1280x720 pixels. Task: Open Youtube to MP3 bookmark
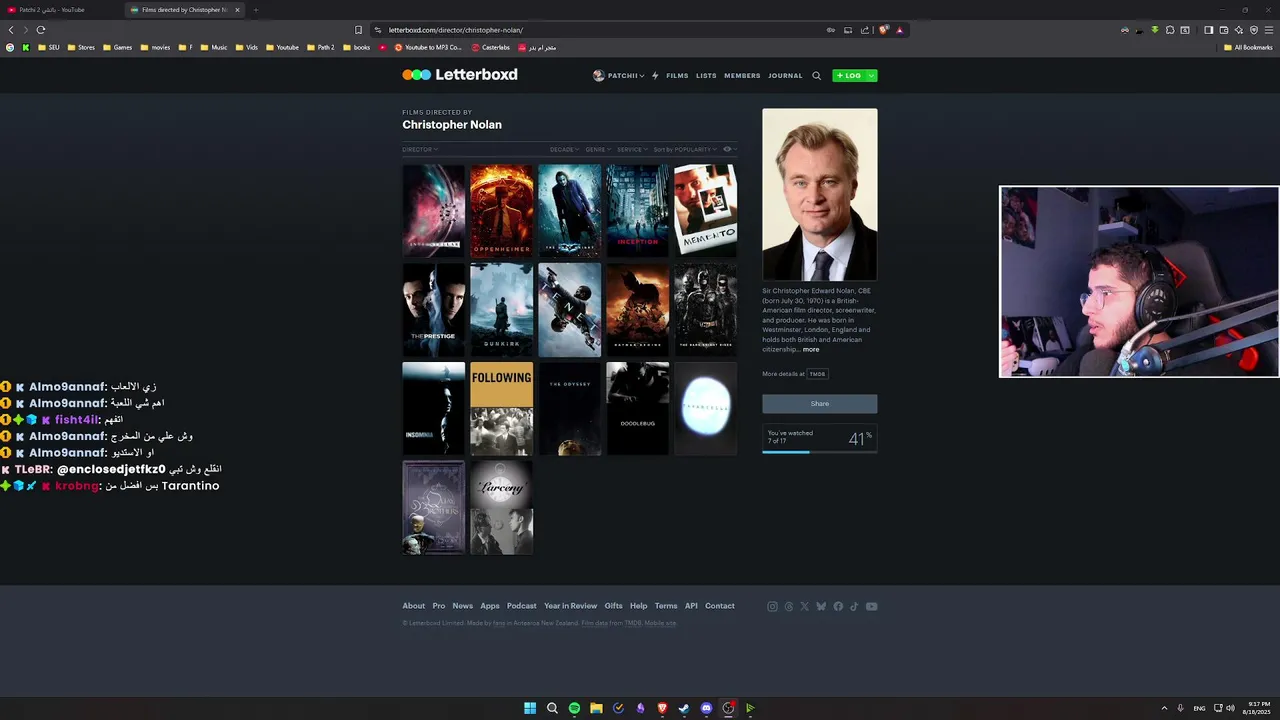(x=428, y=47)
